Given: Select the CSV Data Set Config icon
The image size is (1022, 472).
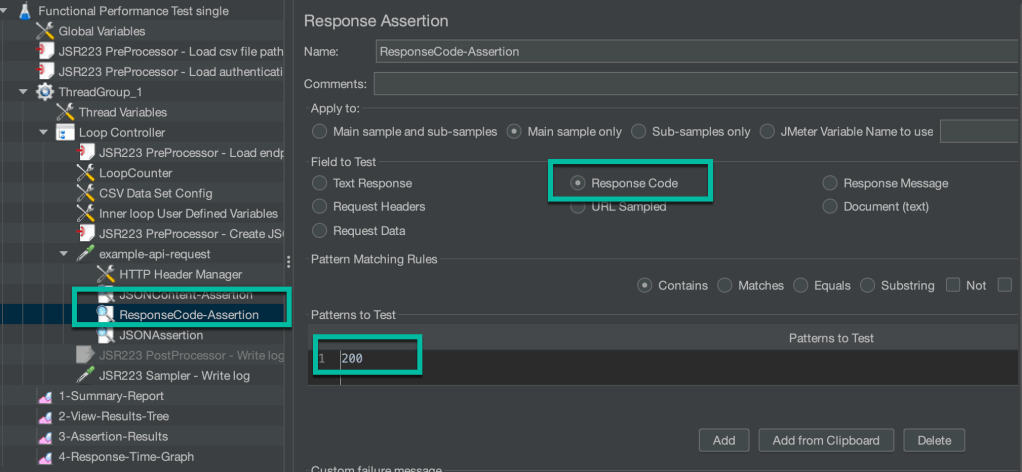Looking at the screenshot, I should pyautogui.click(x=86, y=193).
